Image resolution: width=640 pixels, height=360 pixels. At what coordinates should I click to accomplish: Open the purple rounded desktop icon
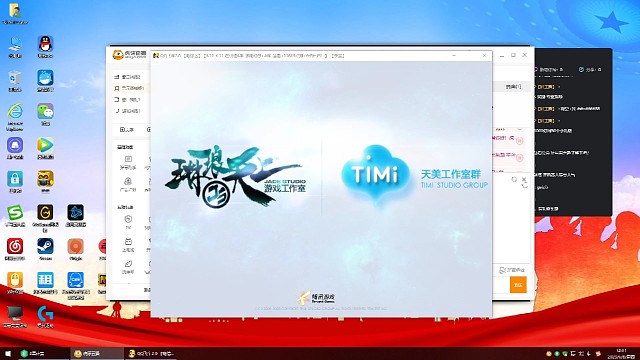point(15,145)
